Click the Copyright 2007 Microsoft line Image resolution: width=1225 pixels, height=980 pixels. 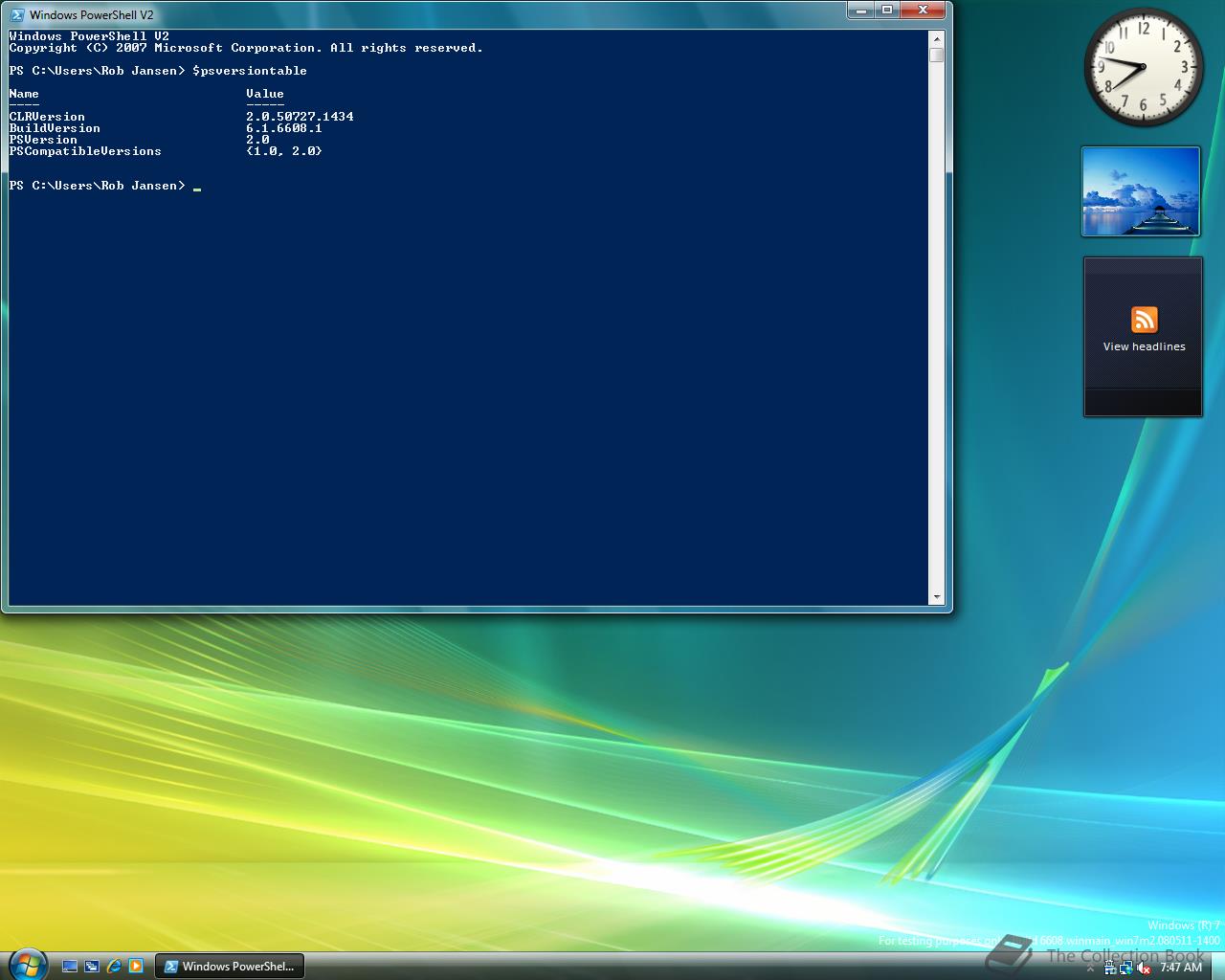click(246, 48)
